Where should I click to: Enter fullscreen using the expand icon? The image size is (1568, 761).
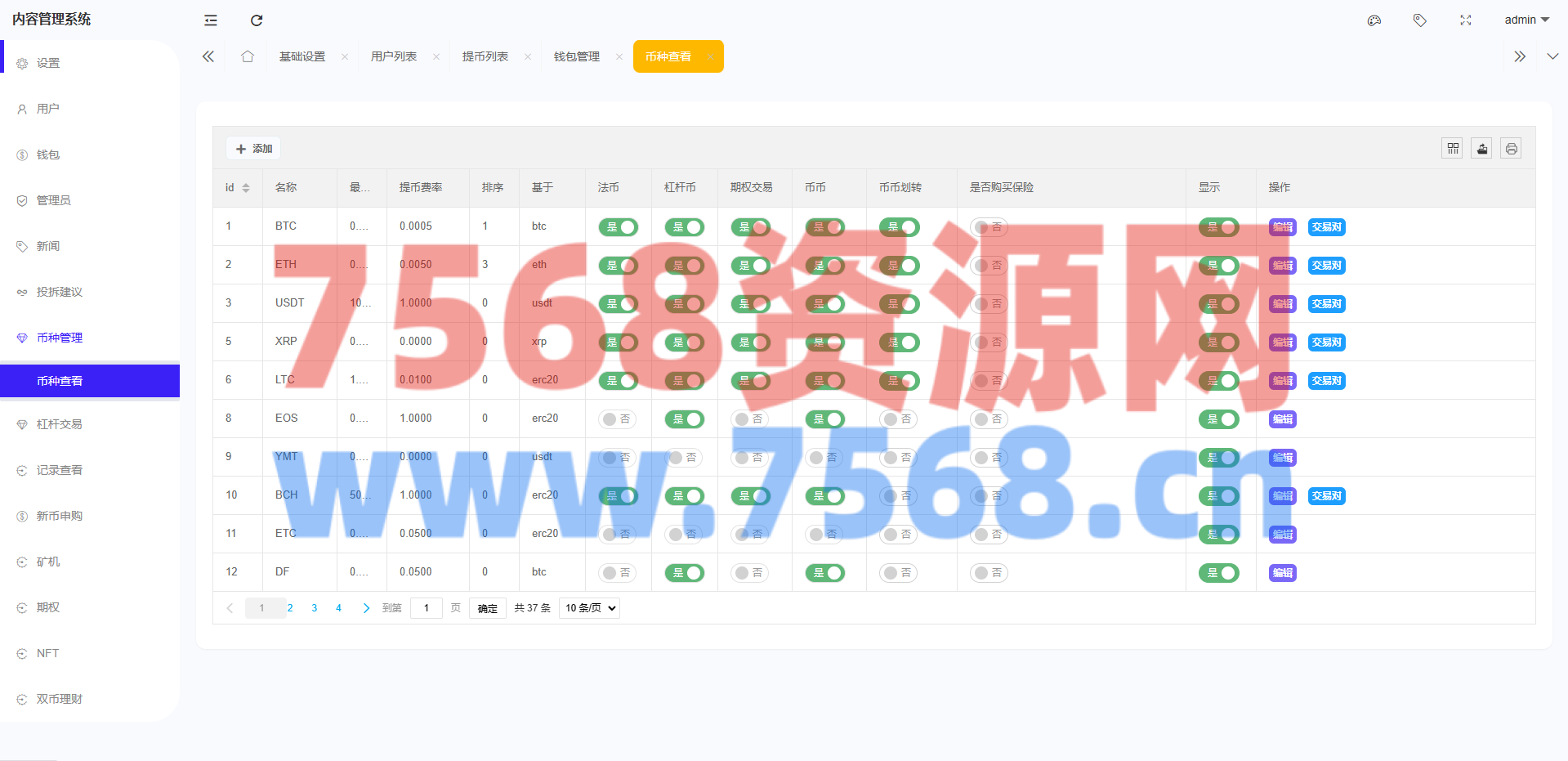[x=1466, y=20]
